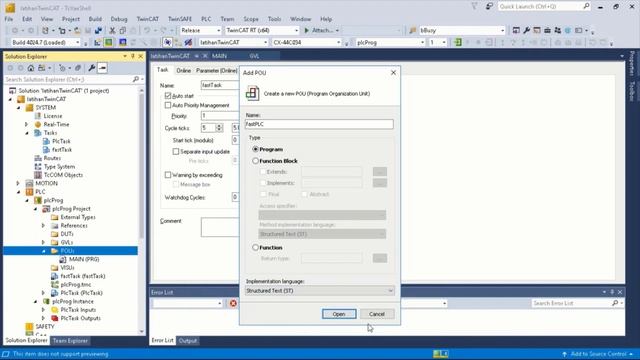The height and width of the screenshot is (360, 640).
Task: Click the Quick Launch search magnifier icon
Action: point(586,6)
